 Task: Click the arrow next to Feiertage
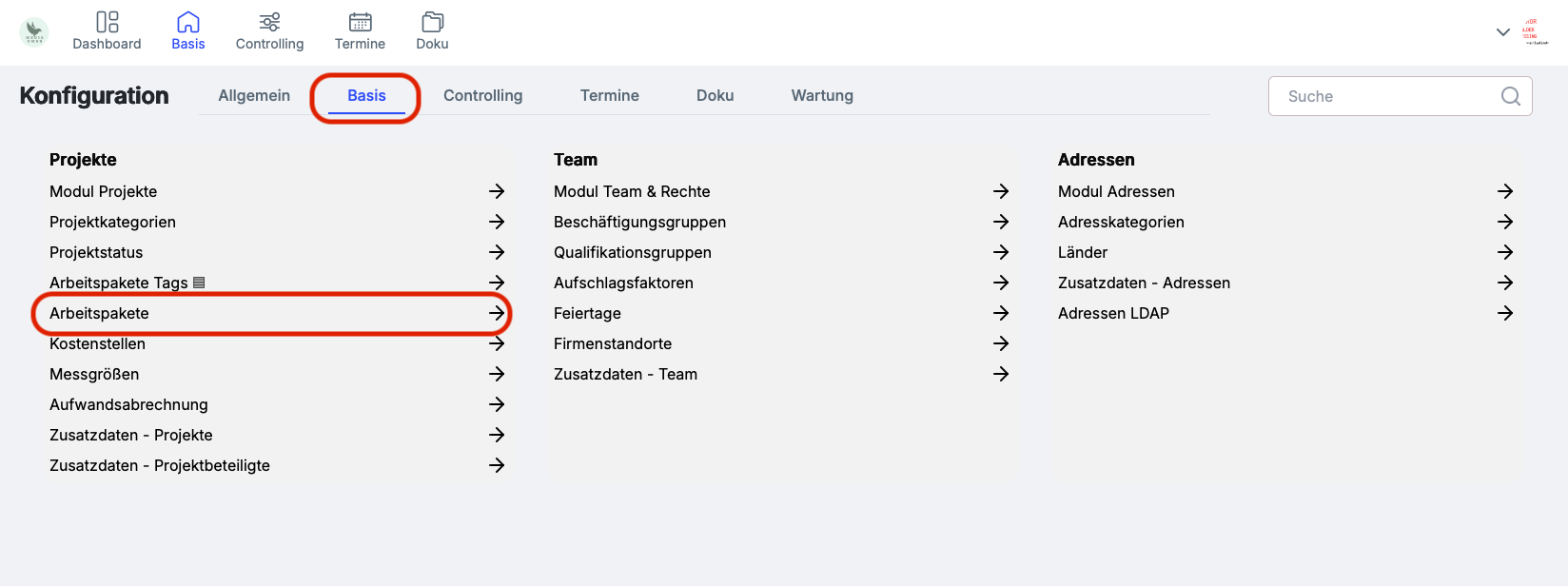coord(1001,313)
